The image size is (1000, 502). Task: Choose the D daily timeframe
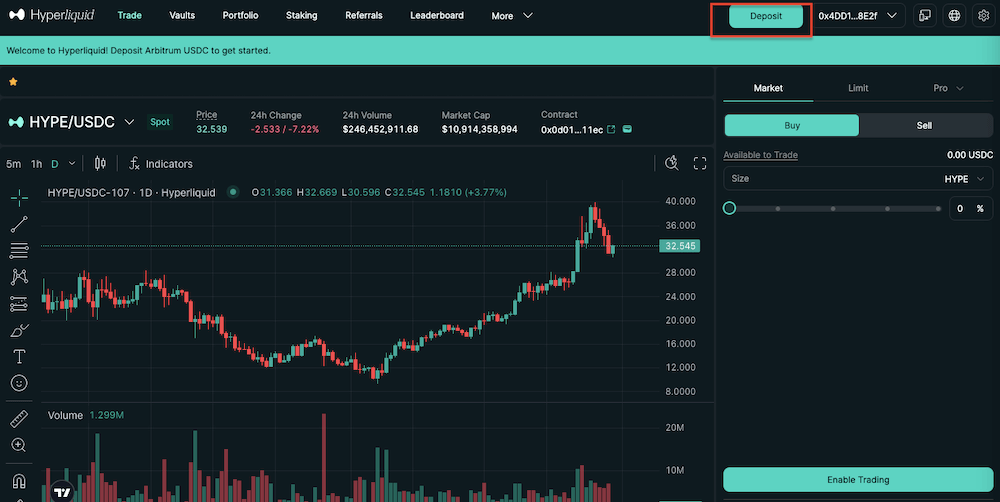coord(55,164)
